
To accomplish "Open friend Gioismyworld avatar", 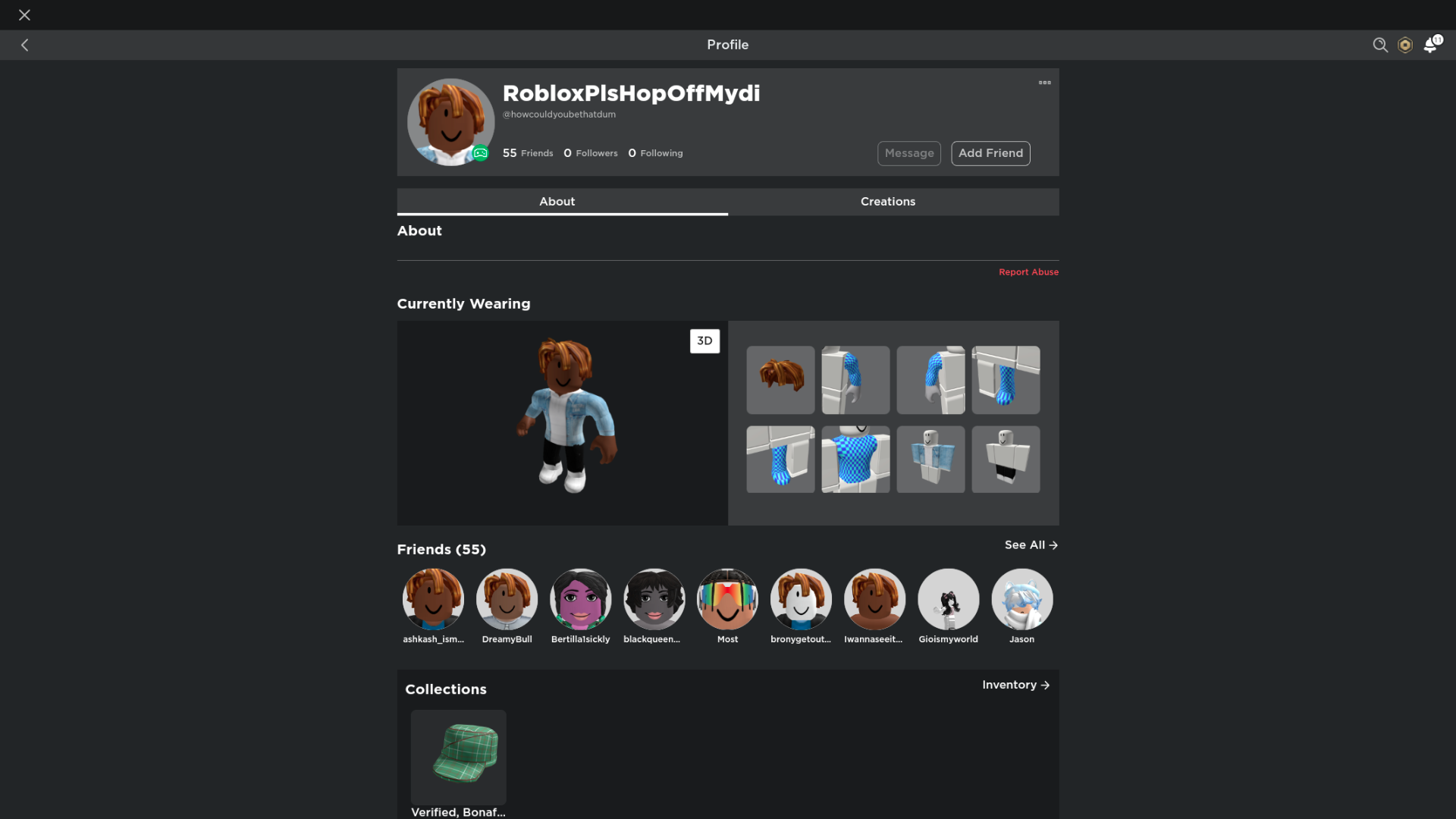I will [948, 599].
